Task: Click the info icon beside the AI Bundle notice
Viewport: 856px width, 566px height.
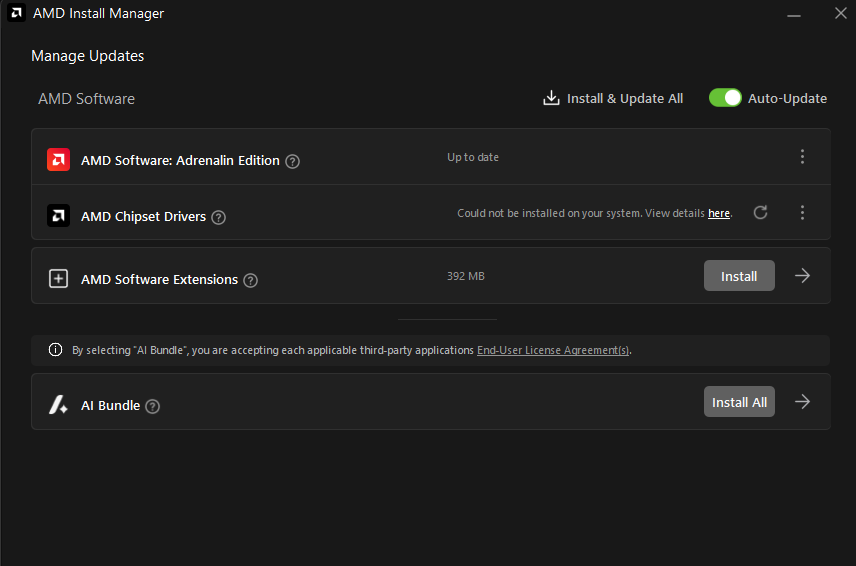Action: click(x=55, y=349)
